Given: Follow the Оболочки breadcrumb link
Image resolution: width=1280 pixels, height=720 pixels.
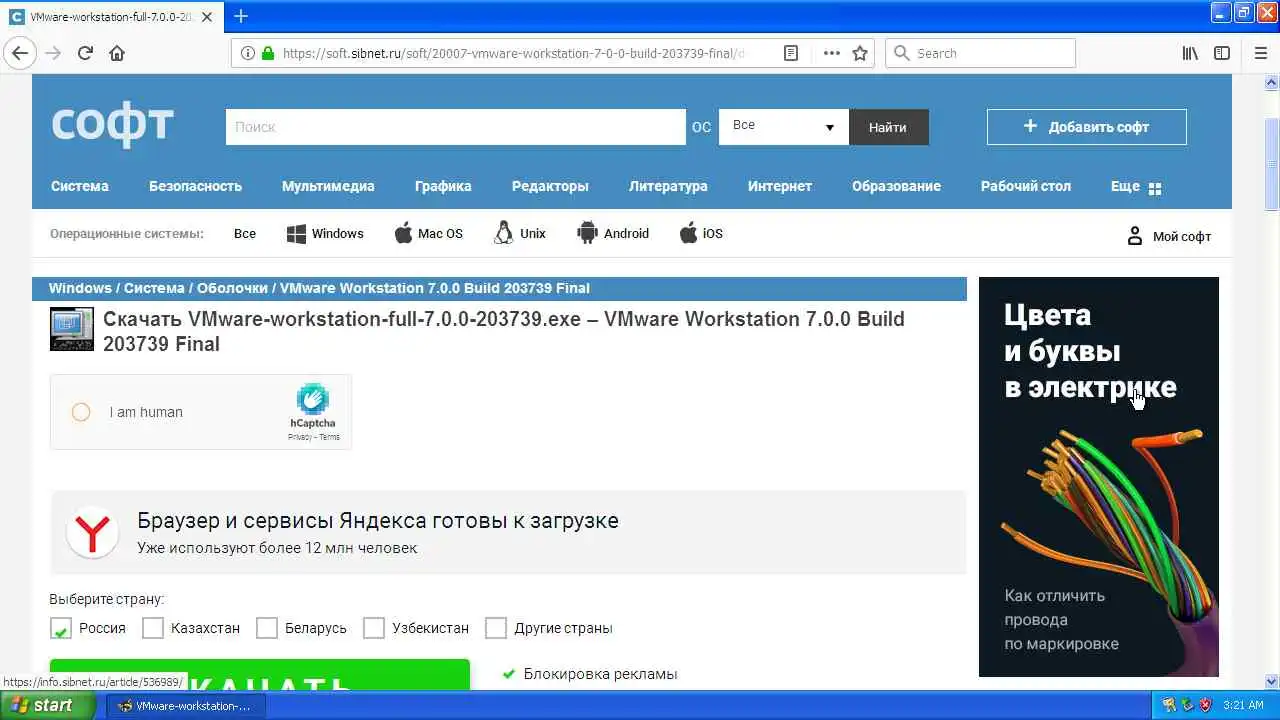Looking at the screenshot, I should click(232, 288).
